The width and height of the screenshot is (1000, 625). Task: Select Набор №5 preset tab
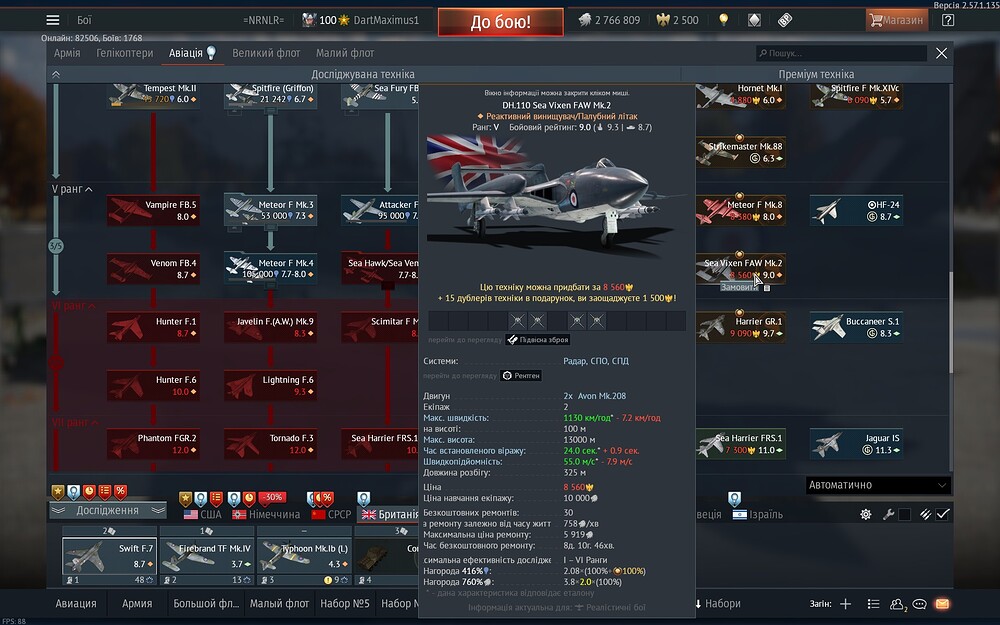345,603
